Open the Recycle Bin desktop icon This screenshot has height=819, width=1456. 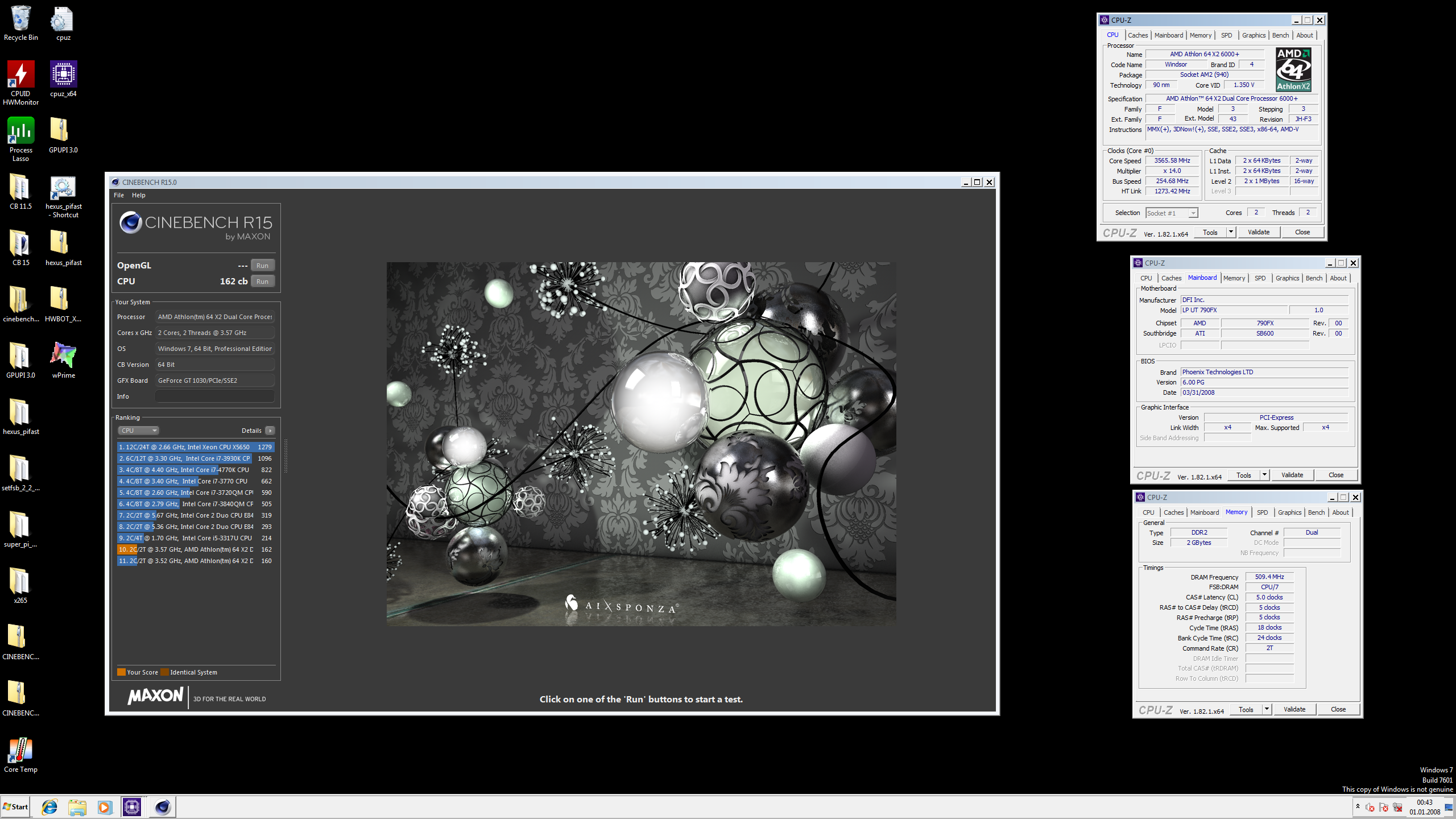click(x=20, y=23)
